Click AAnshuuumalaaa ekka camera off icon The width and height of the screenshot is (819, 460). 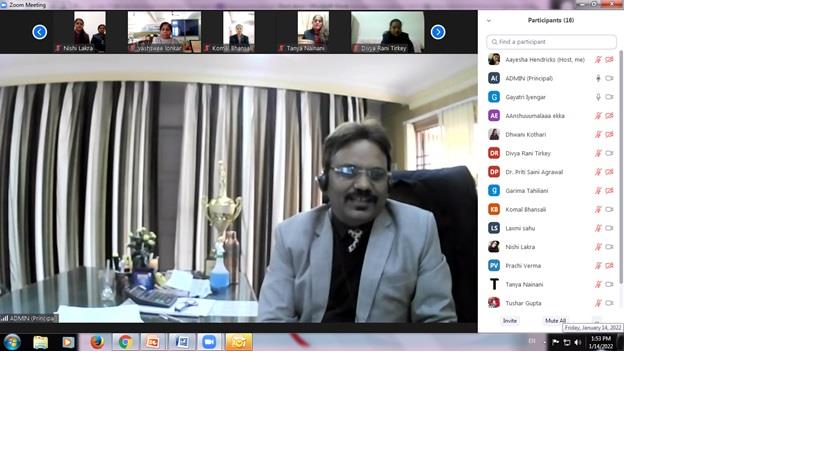tap(609, 116)
